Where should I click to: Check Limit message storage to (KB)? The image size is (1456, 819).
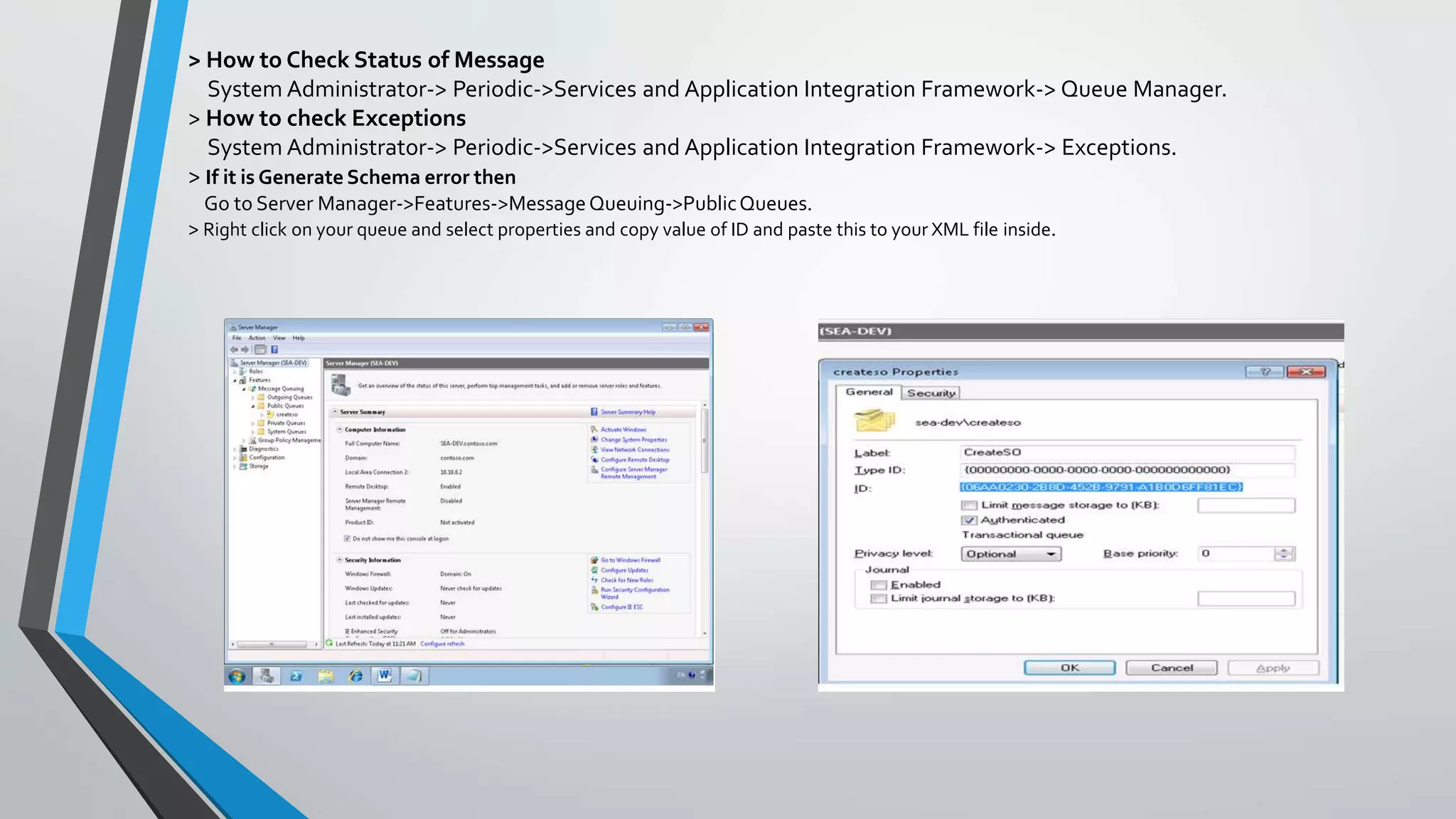coord(970,505)
